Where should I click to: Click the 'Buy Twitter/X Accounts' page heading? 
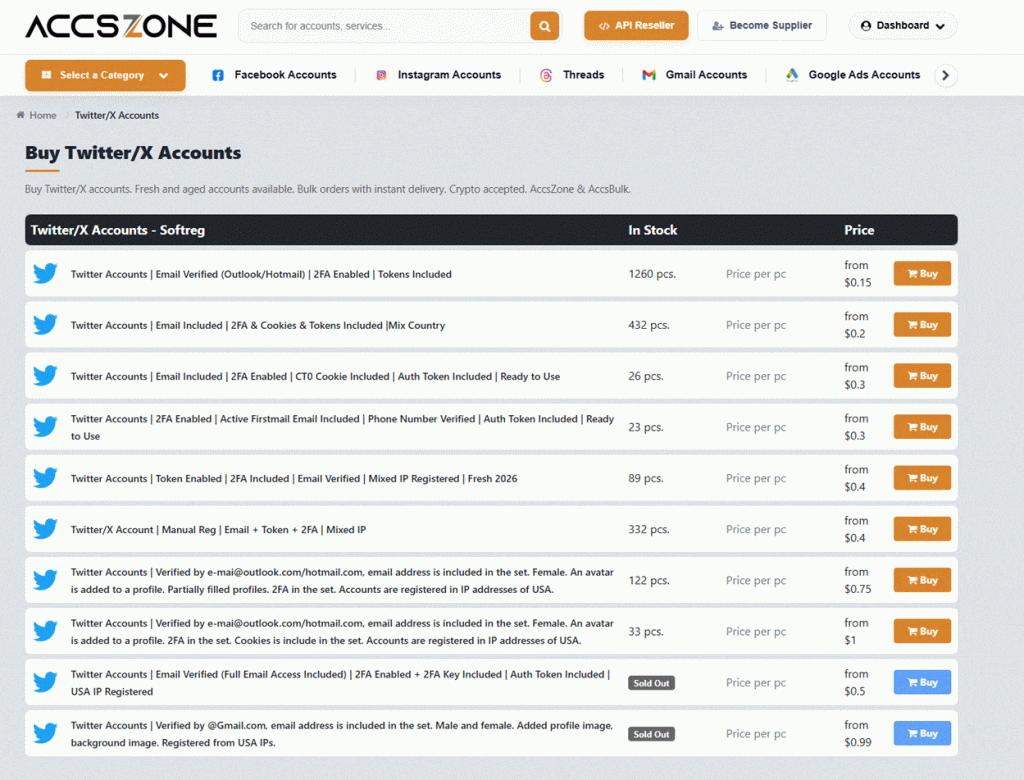[x=133, y=153]
